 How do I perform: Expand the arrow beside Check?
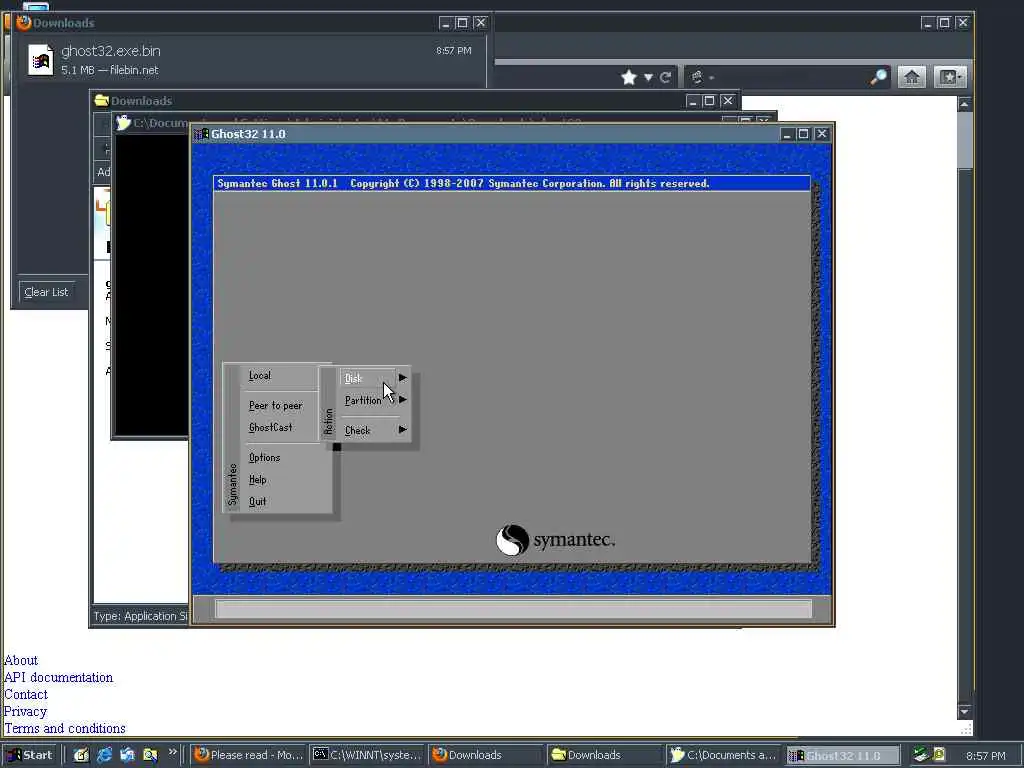tap(403, 429)
